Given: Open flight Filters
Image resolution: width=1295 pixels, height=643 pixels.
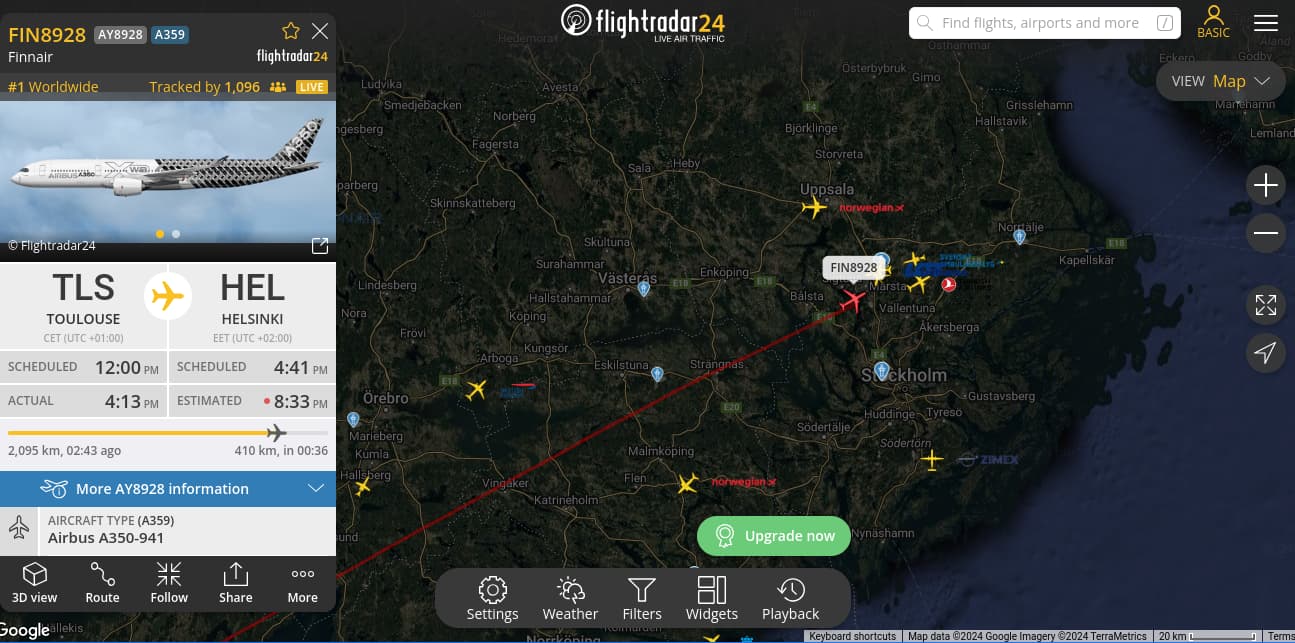Looking at the screenshot, I should coord(642,598).
